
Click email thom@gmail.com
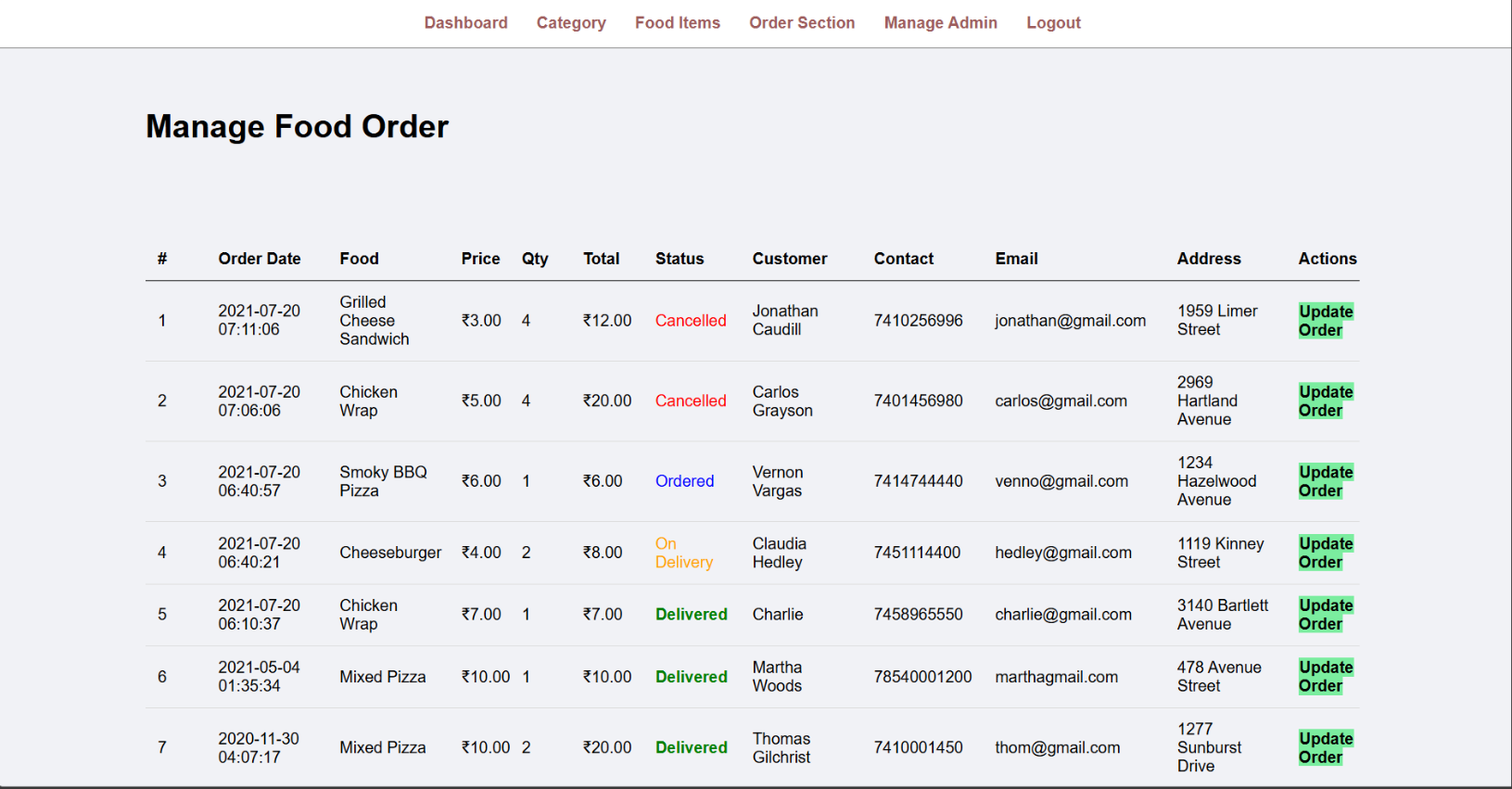pos(1058,748)
